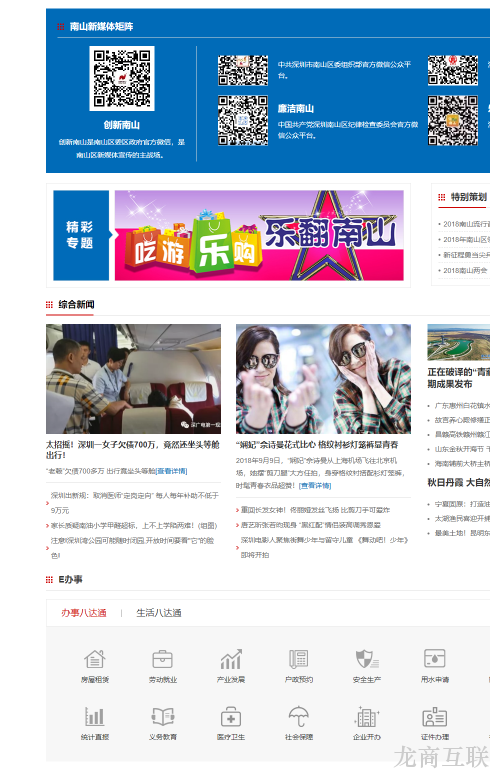Click the 廉洁南山 QR code

click(243, 121)
